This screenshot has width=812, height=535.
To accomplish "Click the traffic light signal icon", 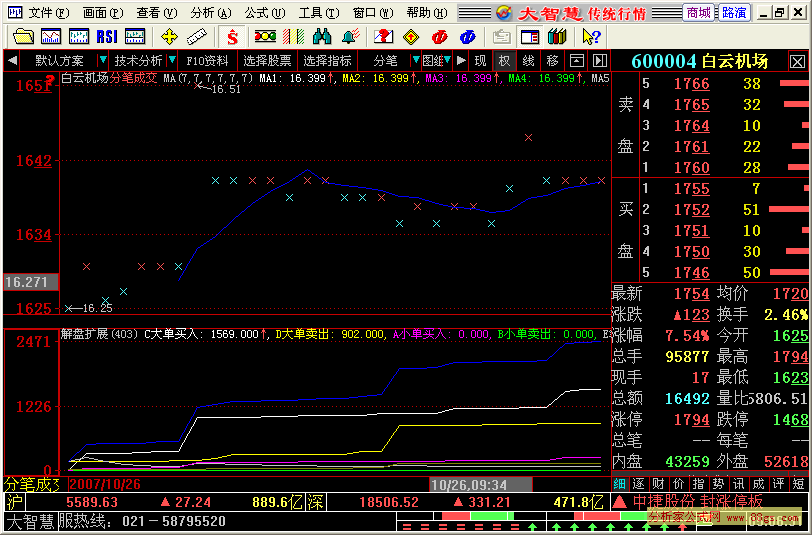I will (265, 37).
